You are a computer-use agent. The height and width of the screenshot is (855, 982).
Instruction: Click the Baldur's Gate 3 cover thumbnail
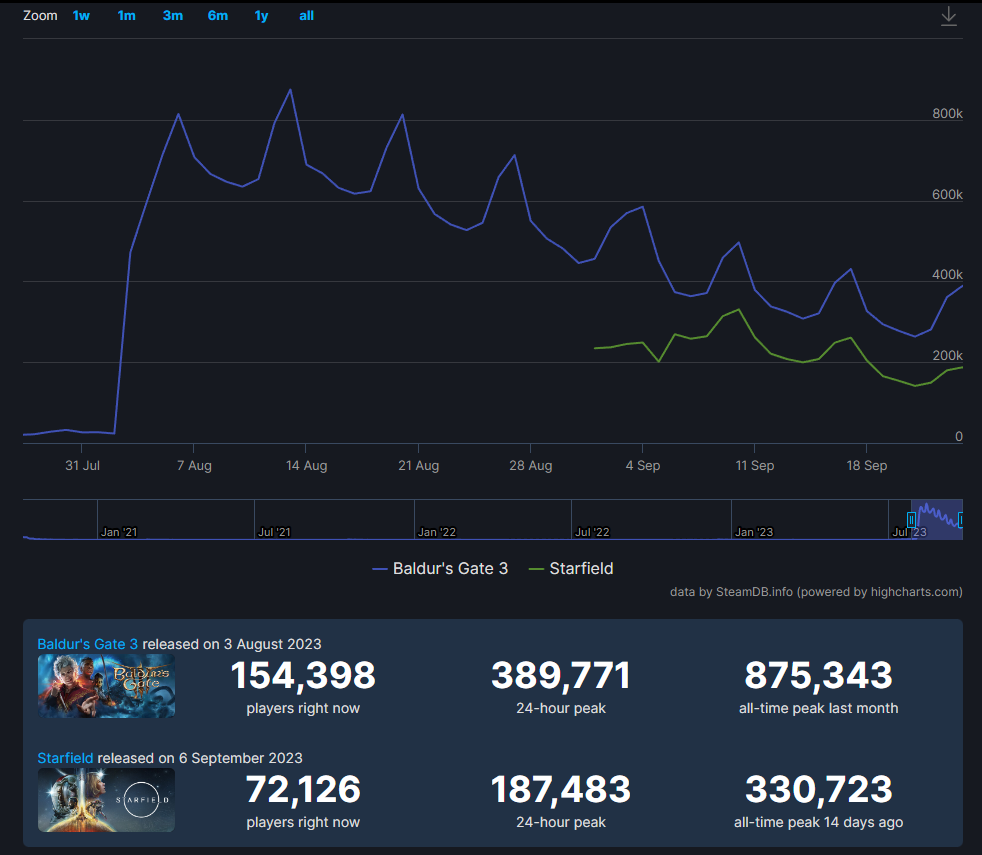(x=106, y=686)
